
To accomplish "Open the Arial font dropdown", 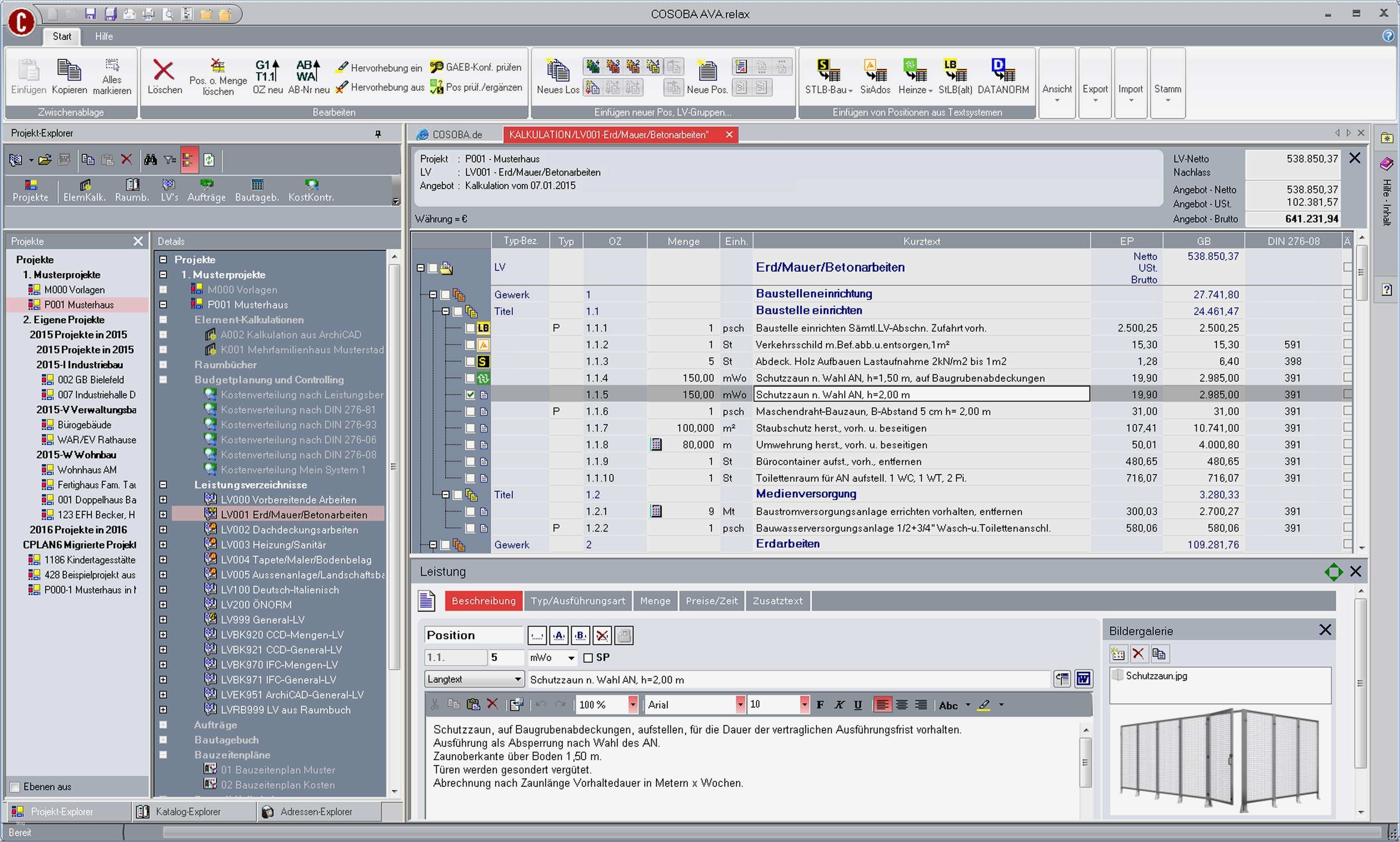I will [x=740, y=705].
